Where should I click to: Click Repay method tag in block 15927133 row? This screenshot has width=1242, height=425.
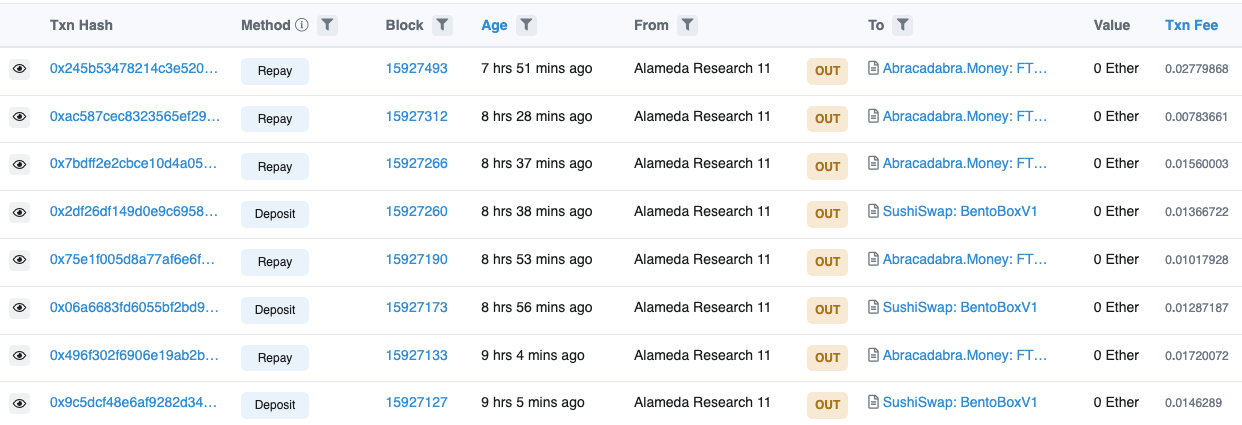275,358
